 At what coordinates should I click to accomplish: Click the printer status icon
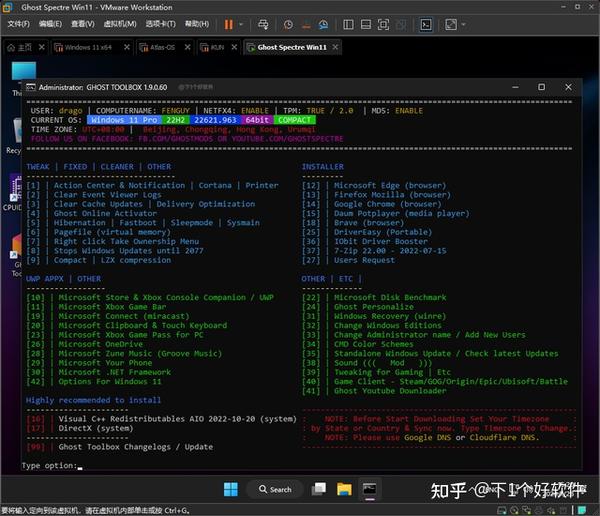coord(539,510)
